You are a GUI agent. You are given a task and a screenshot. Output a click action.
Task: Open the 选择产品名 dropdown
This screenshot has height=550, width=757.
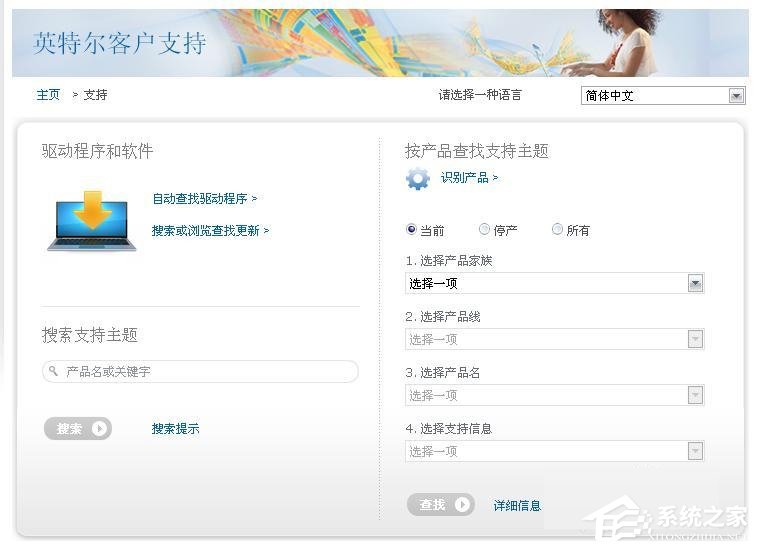(554, 395)
